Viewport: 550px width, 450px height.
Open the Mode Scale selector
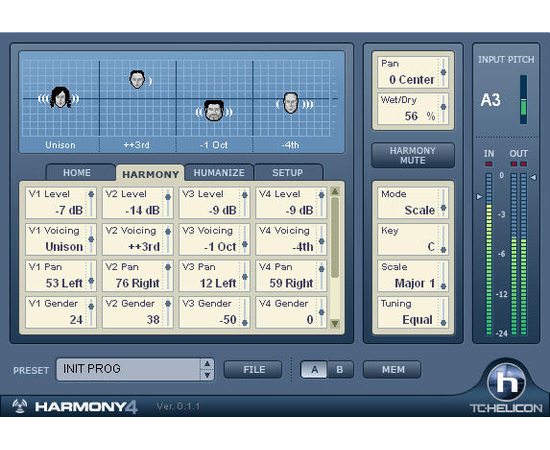pyautogui.click(x=413, y=203)
